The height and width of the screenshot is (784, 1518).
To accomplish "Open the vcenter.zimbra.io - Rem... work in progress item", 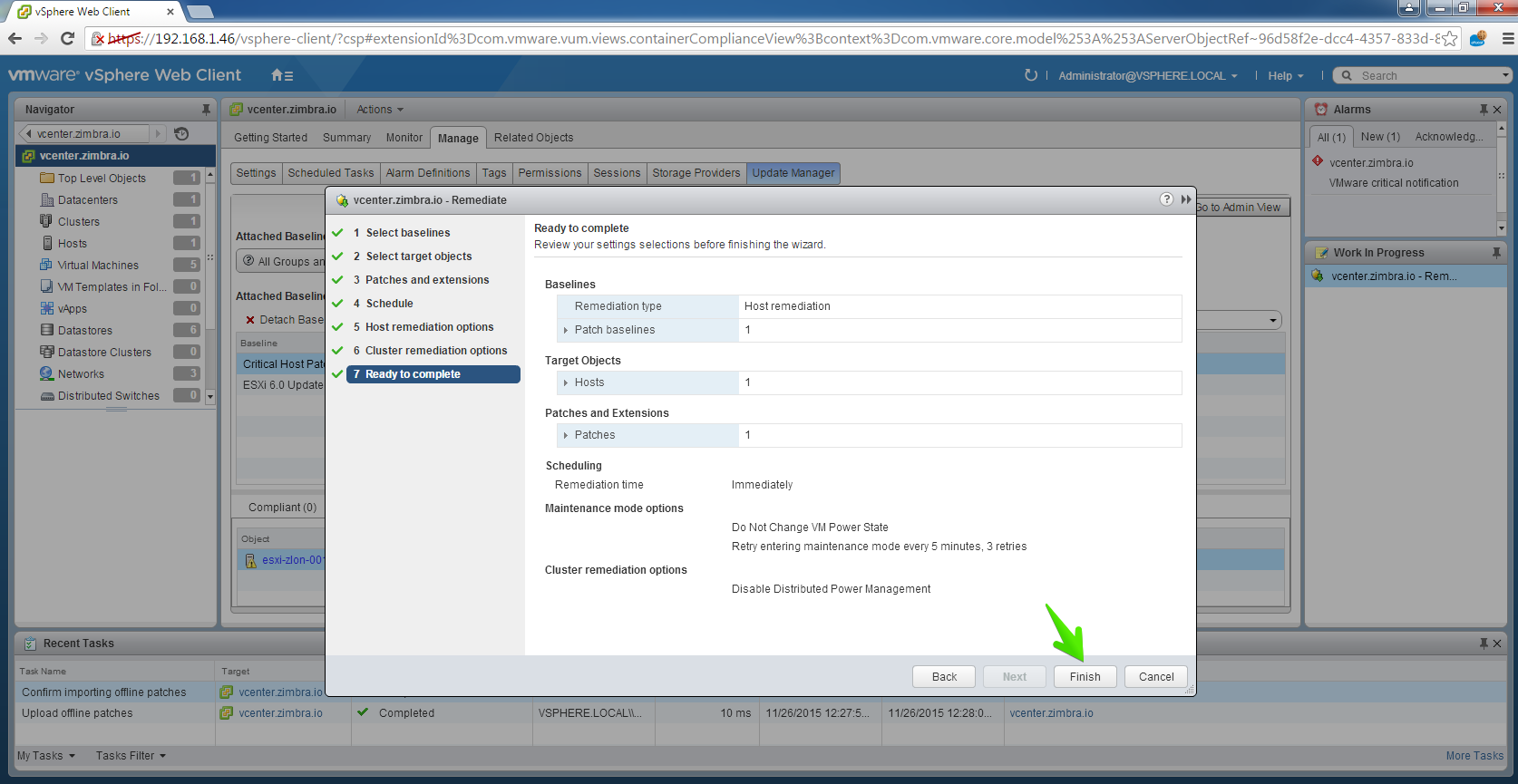I will (1406, 276).
